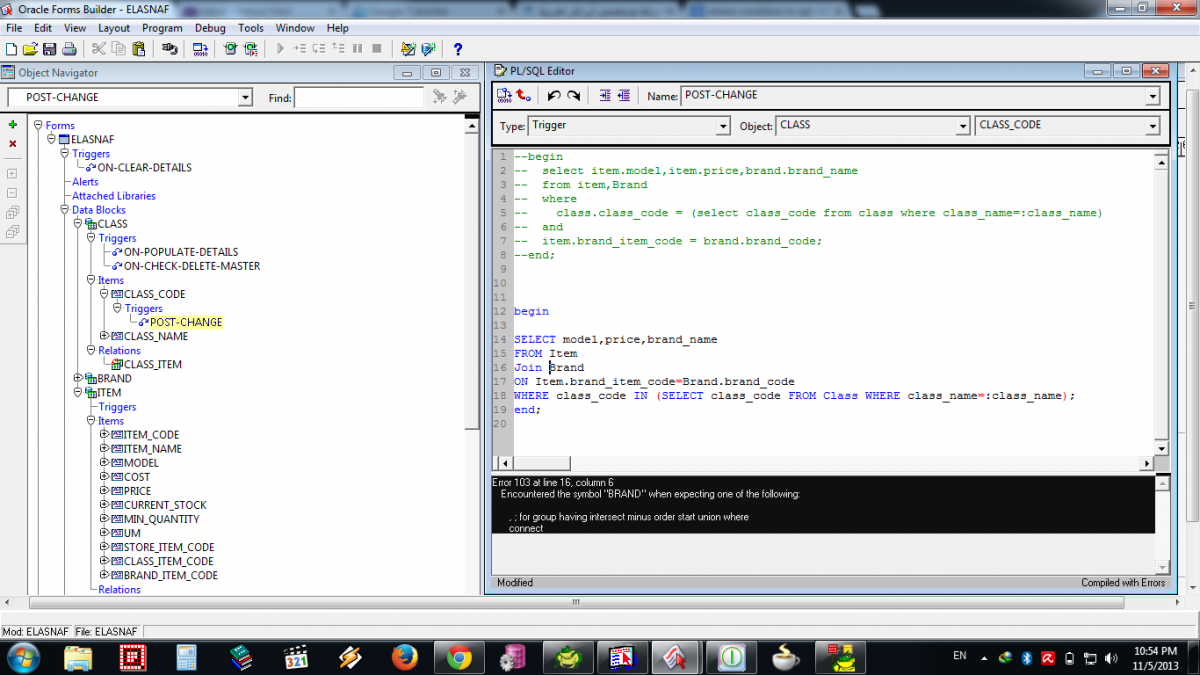Expand the BRAND data block node
The image size is (1200, 675).
78,378
